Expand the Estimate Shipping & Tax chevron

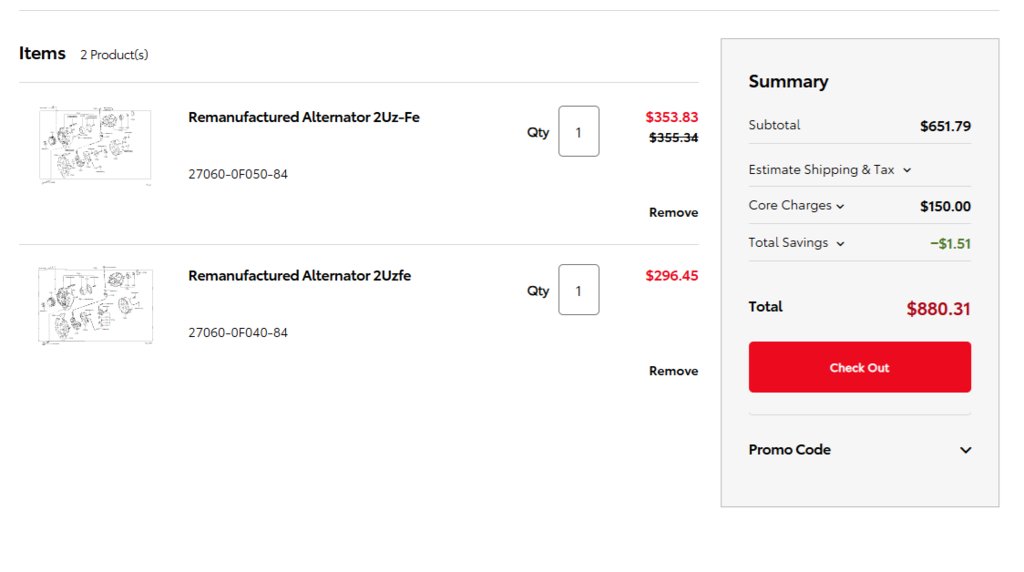pyautogui.click(x=907, y=170)
